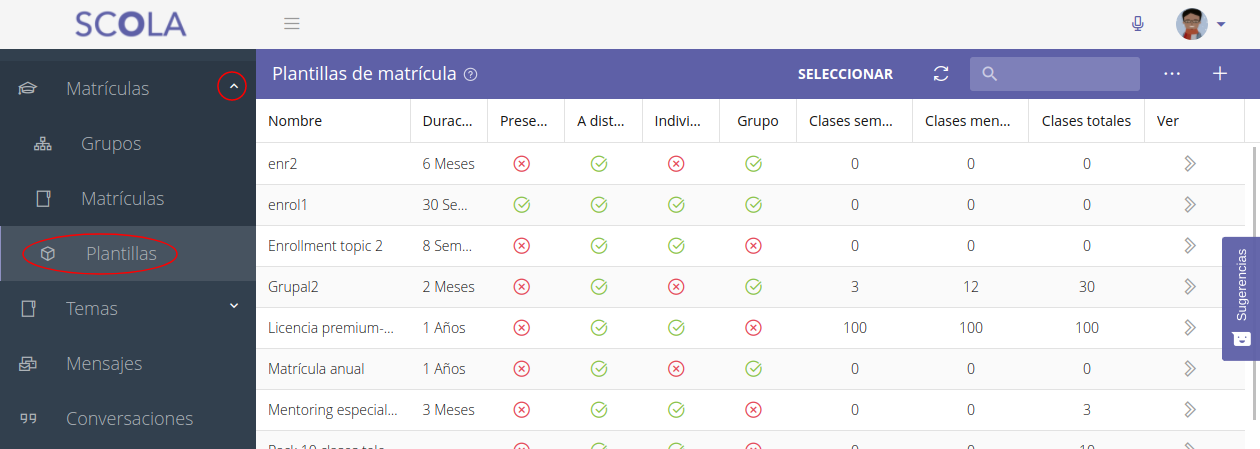1260x449 pixels.
Task: Sort by Nombre column header
Action: (295, 121)
